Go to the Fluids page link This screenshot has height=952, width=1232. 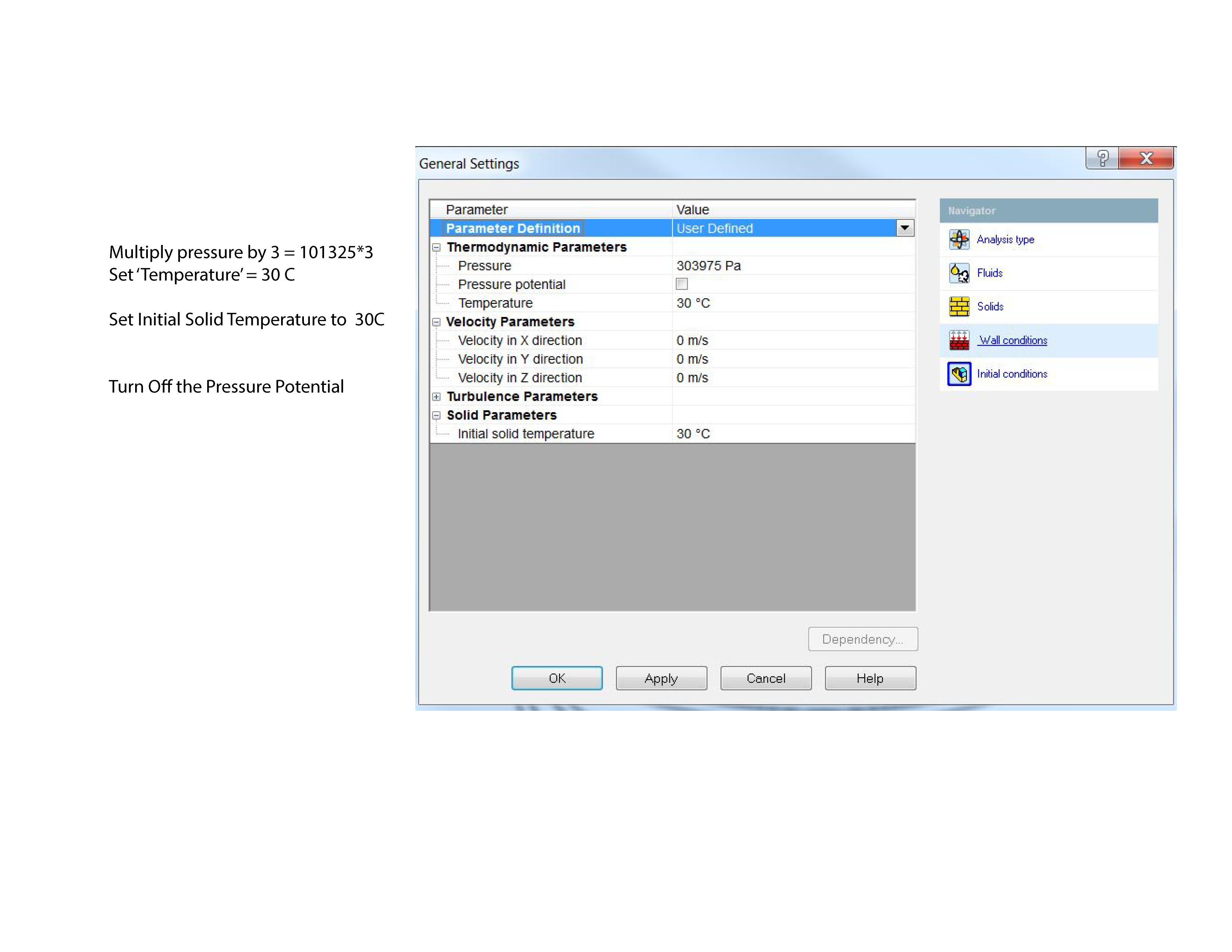tap(989, 273)
